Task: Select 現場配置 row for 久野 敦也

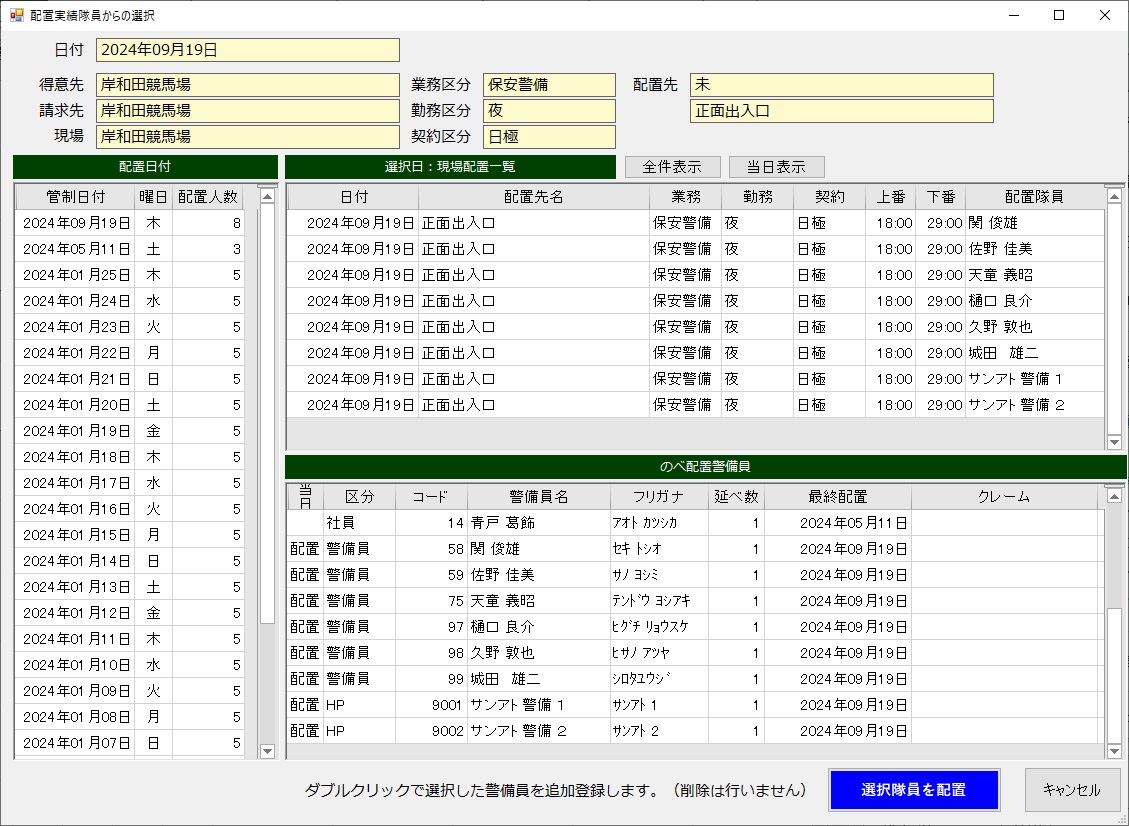Action: pos(696,327)
